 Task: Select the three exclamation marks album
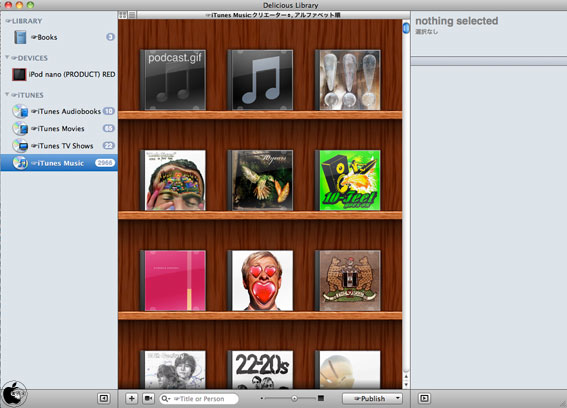[x=348, y=80]
